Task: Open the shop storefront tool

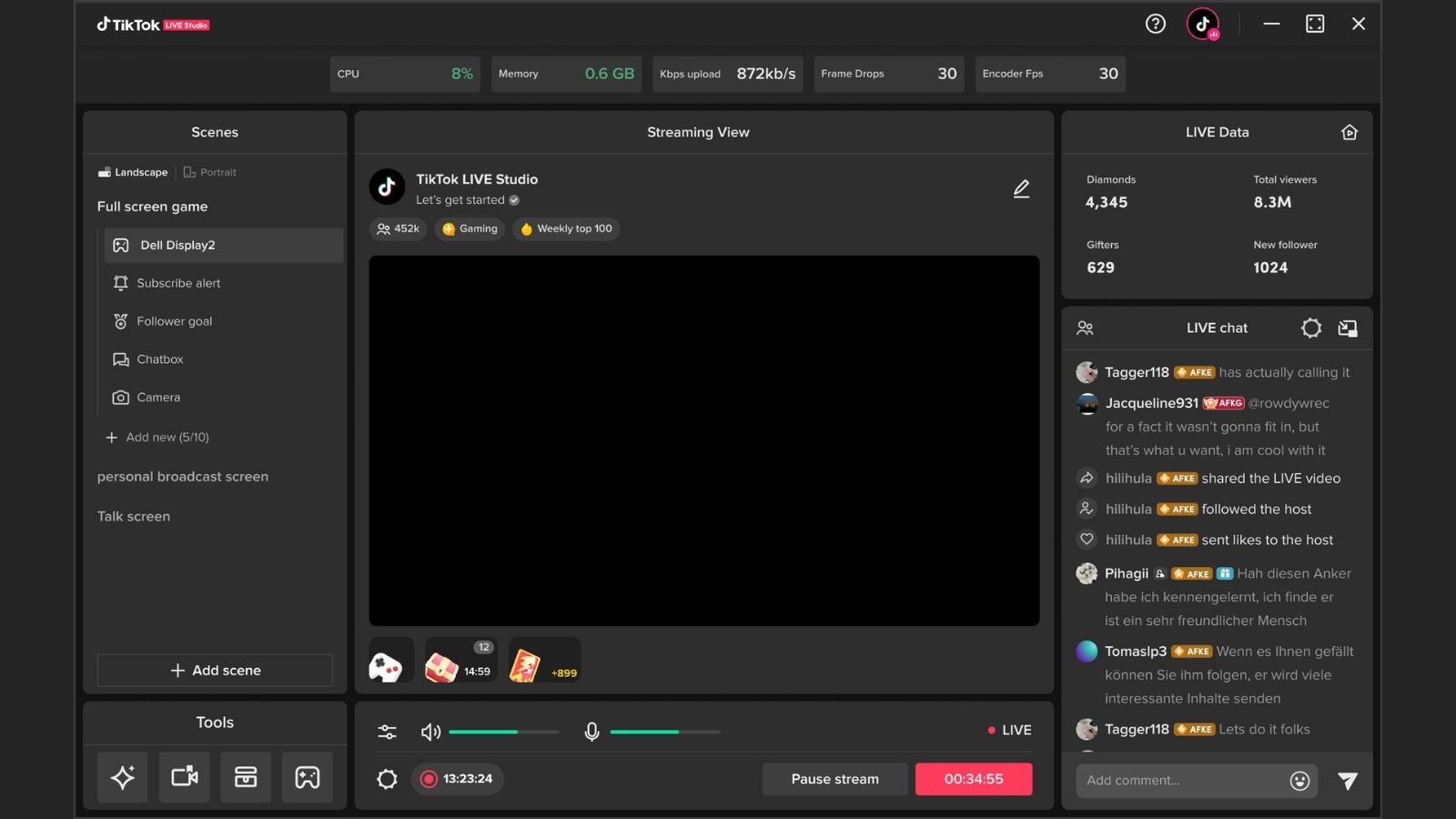Action: (246, 777)
